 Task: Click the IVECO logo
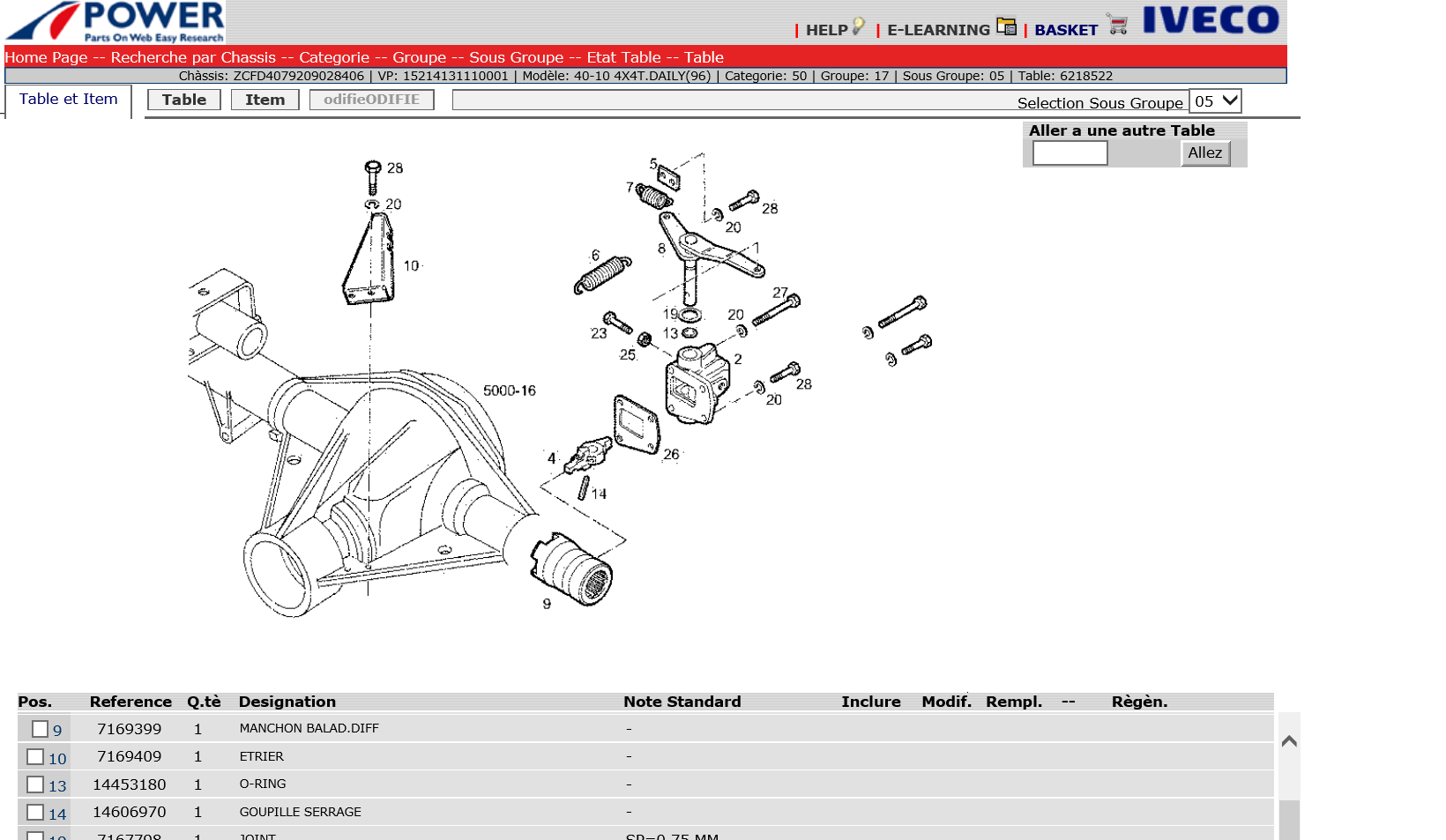[x=1211, y=20]
